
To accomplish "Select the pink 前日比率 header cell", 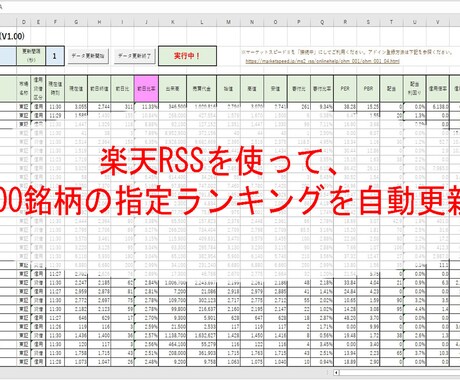I will [x=146, y=89].
